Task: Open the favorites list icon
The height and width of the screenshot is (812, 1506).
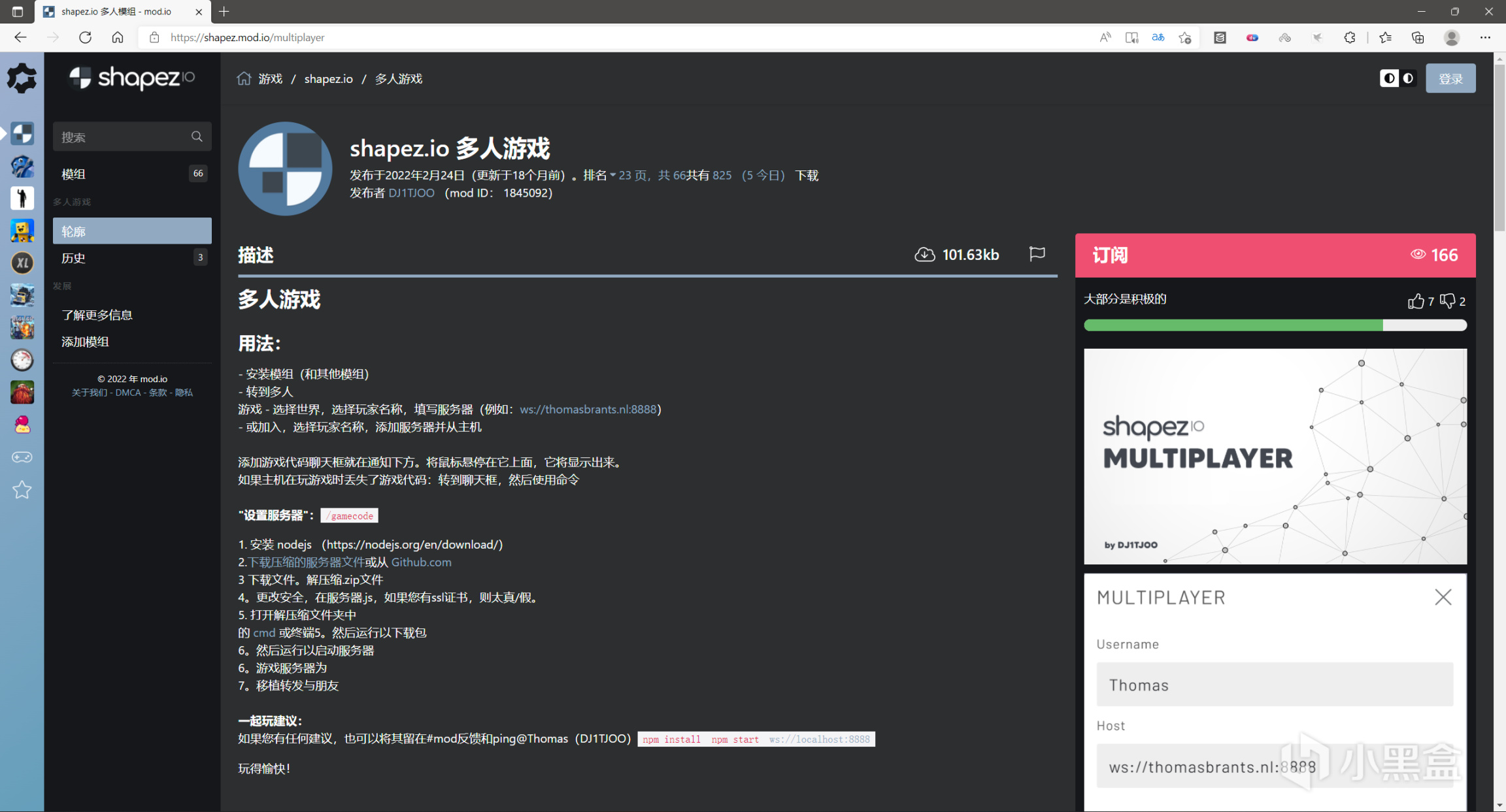Action: (1386, 37)
